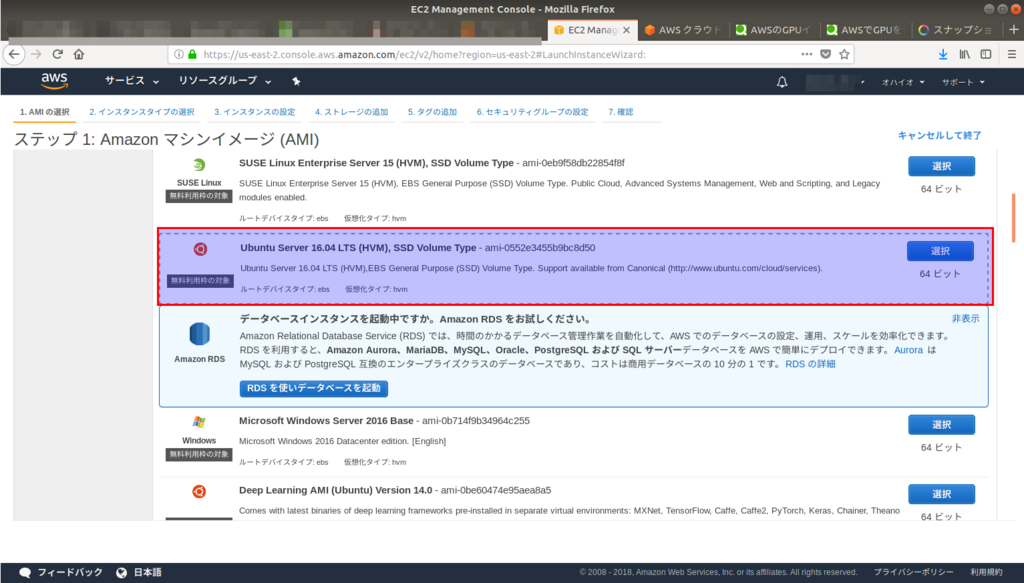Switch to the AWS クラウド browser tab
This screenshot has width=1024, height=583.
(682, 30)
